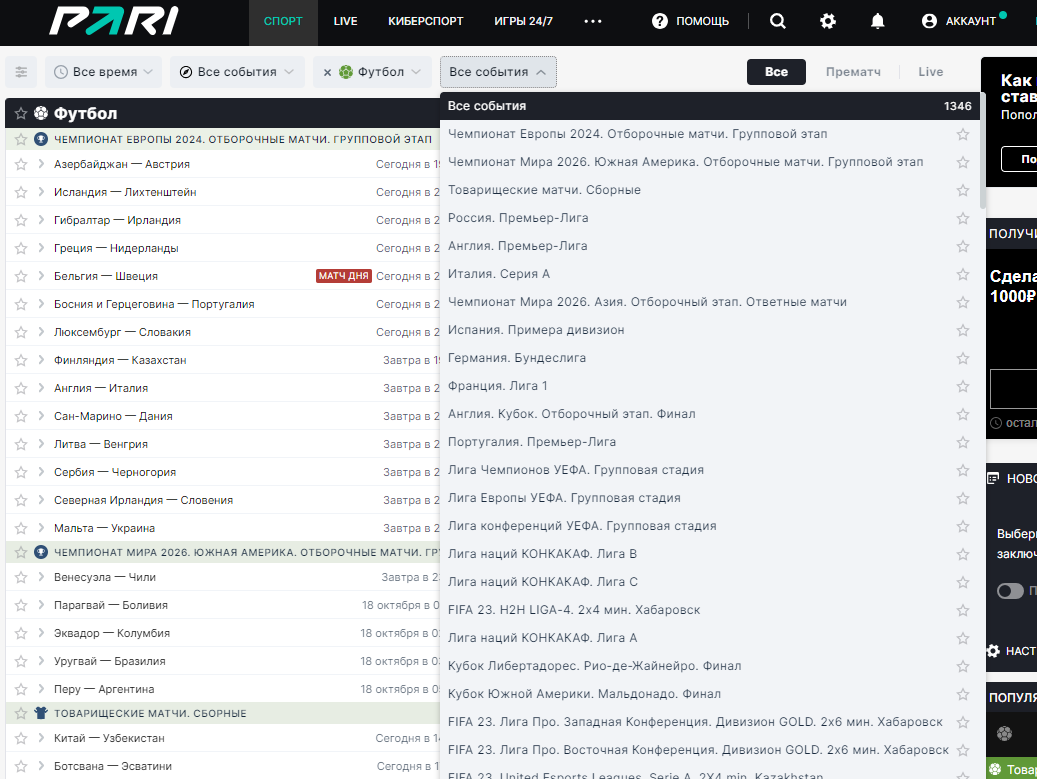Open Эквадор — Колумбия match

tap(112, 633)
